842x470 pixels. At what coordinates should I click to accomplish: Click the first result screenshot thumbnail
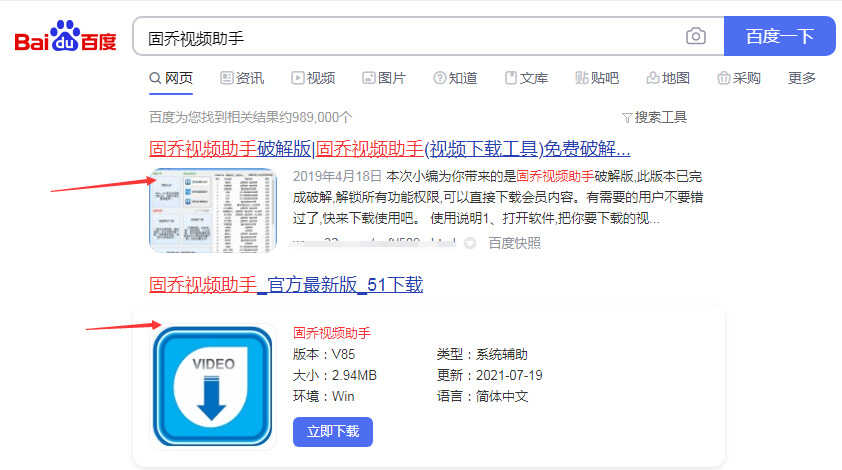tap(213, 210)
